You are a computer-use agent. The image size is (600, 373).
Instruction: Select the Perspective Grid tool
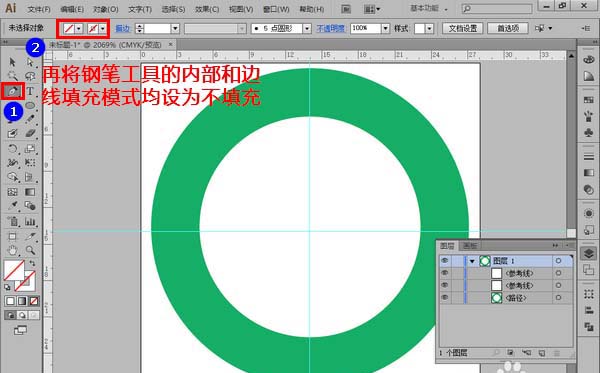[x=30, y=177]
